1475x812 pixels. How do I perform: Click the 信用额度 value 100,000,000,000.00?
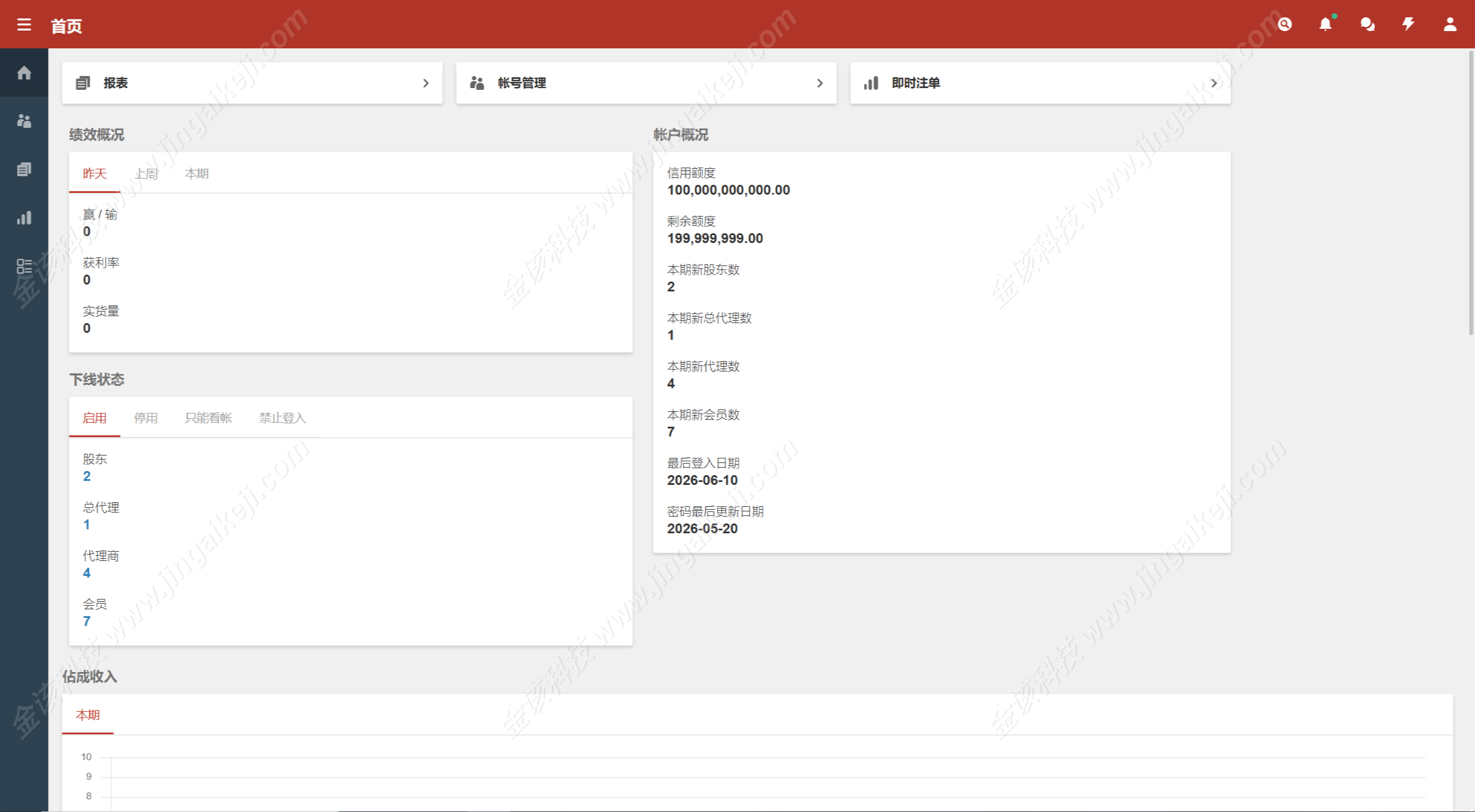(x=728, y=190)
